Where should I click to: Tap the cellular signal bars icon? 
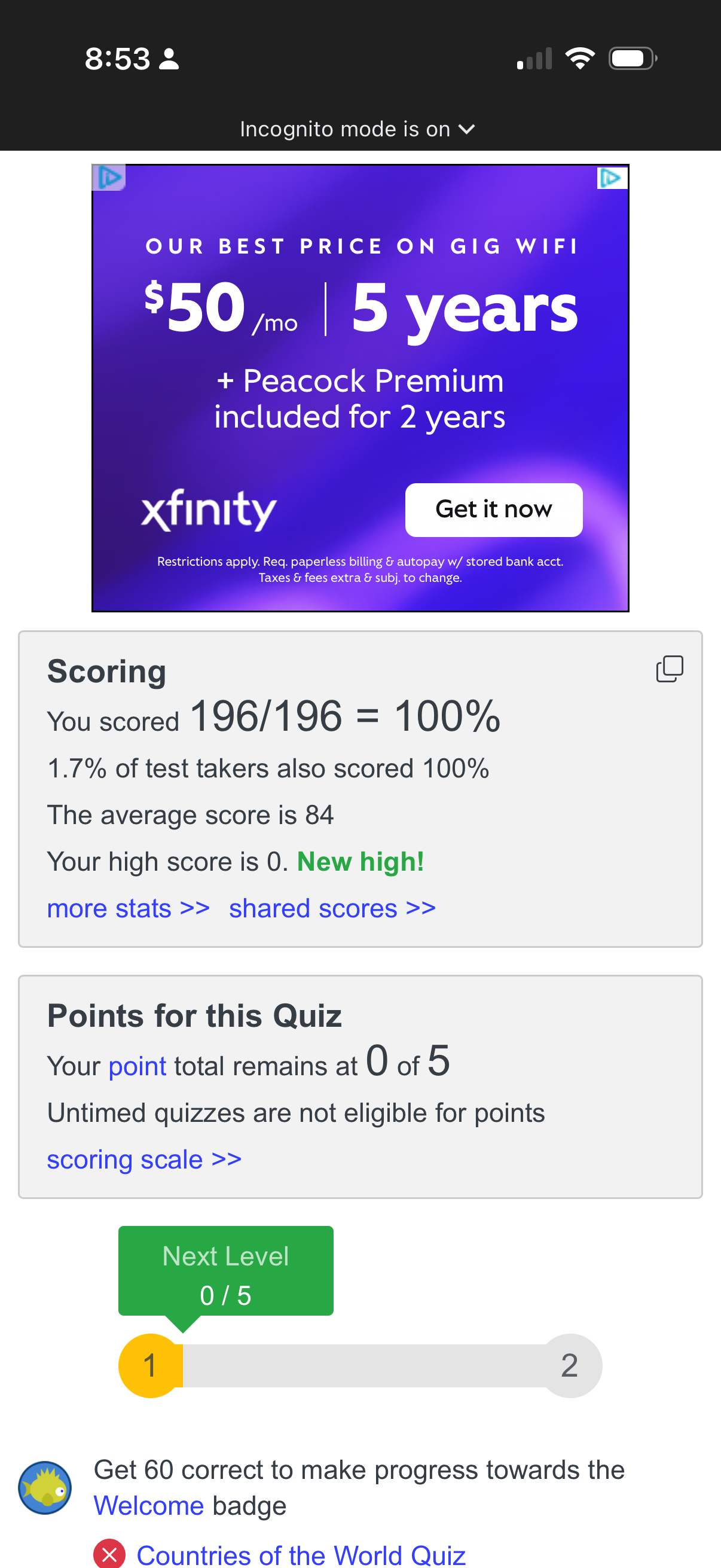point(534,59)
